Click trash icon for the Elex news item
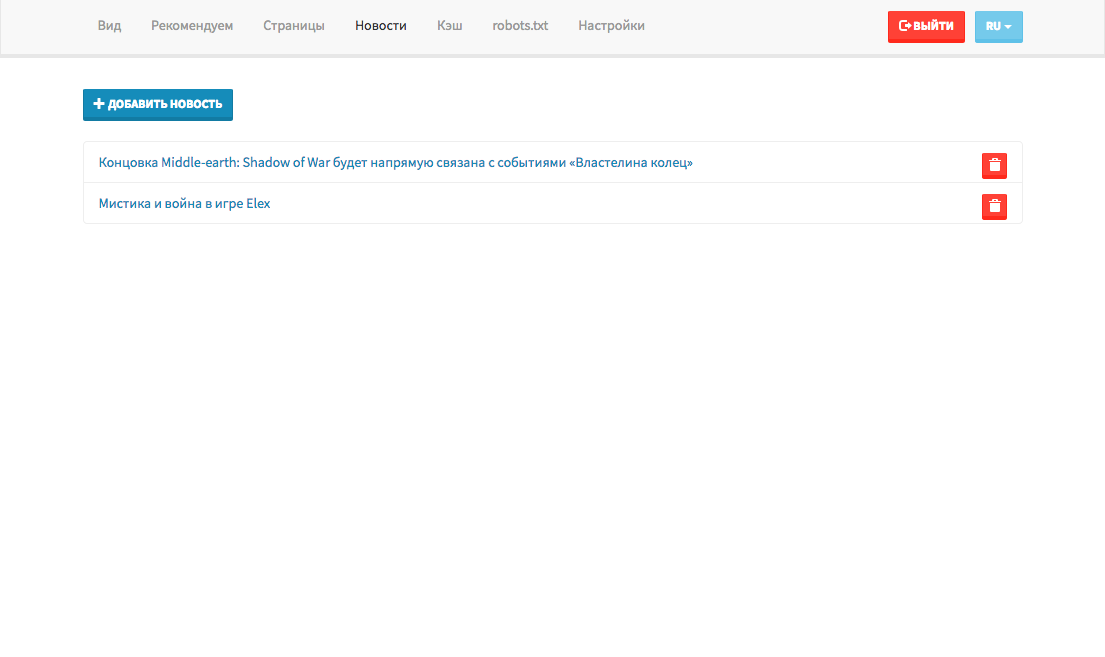 (994, 207)
